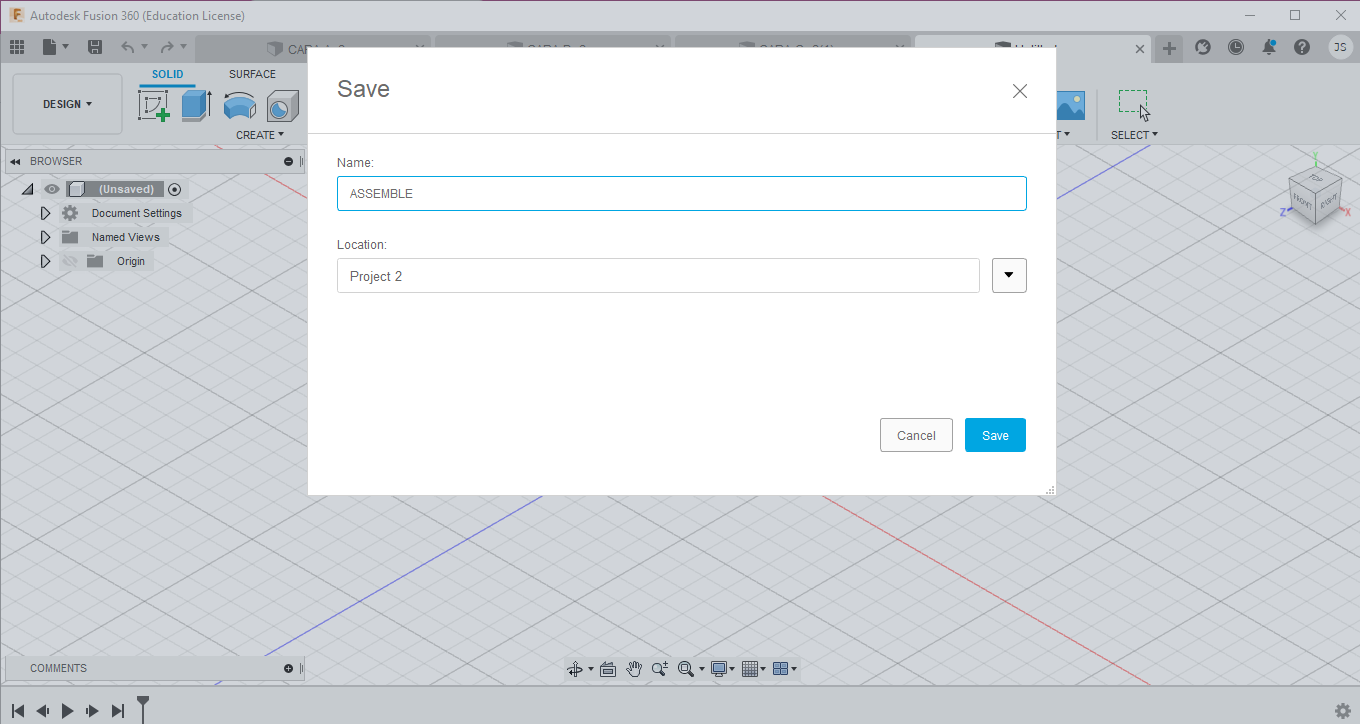Select the Create Sketch tool

pos(154,105)
